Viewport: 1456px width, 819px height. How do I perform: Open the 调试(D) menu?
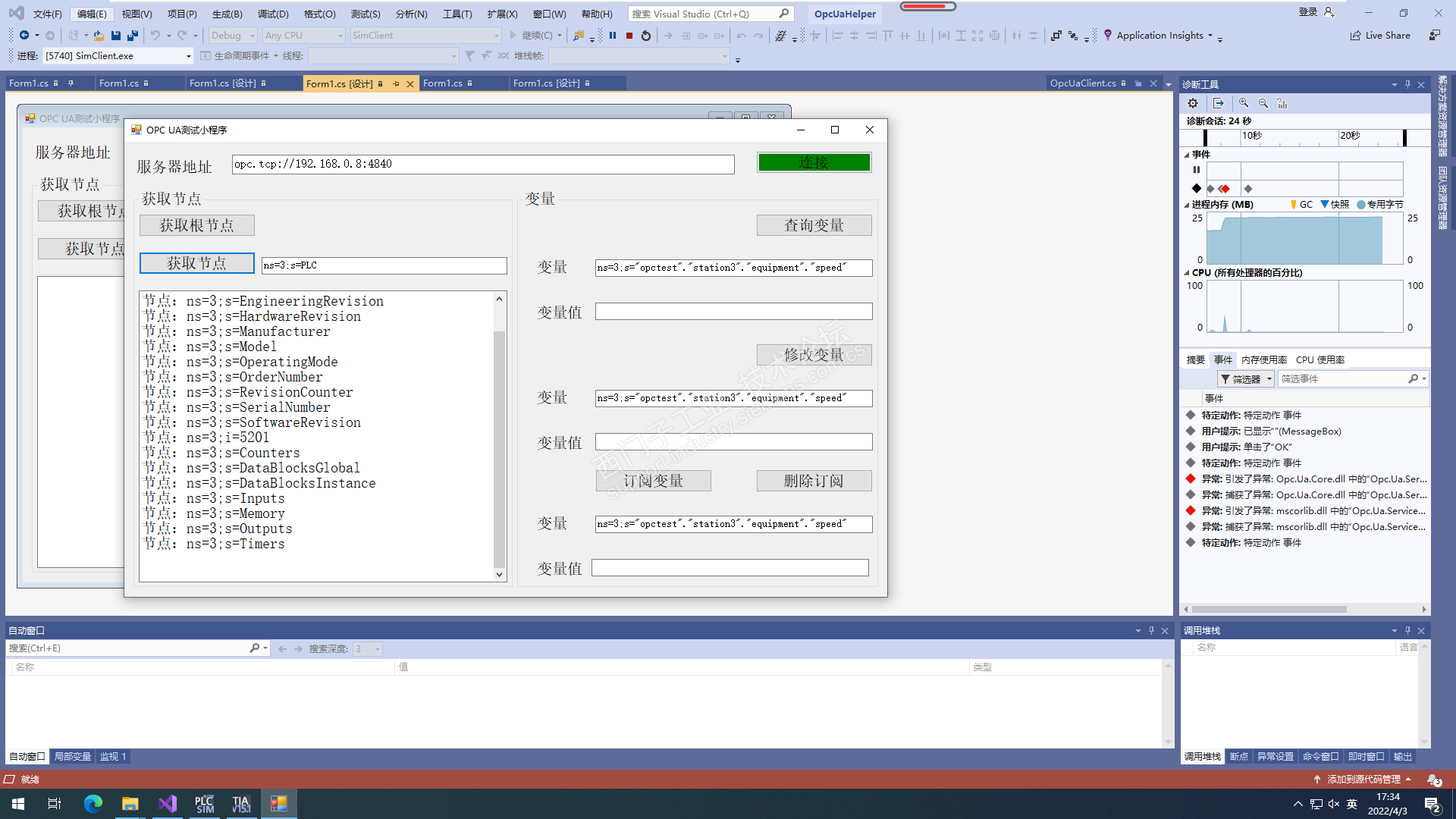click(x=273, y=14)
